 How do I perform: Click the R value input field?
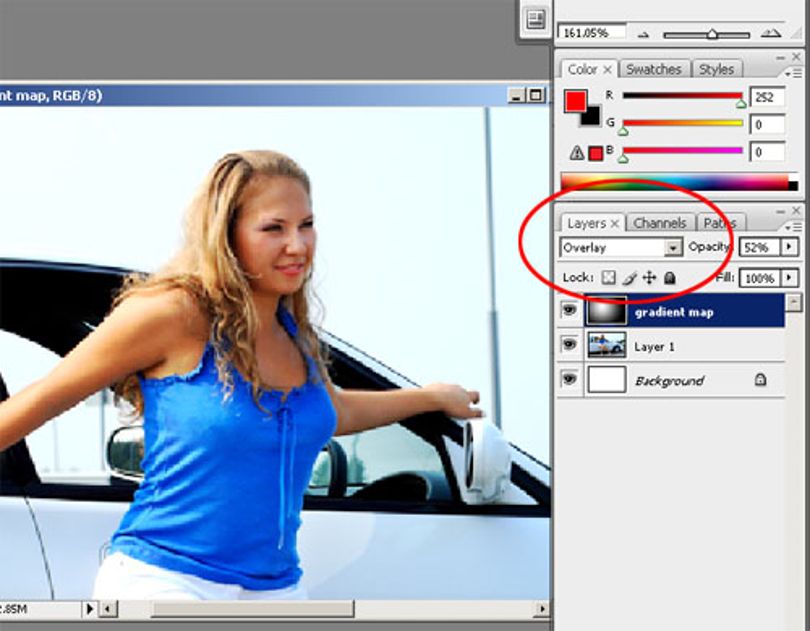click(767, 97)
